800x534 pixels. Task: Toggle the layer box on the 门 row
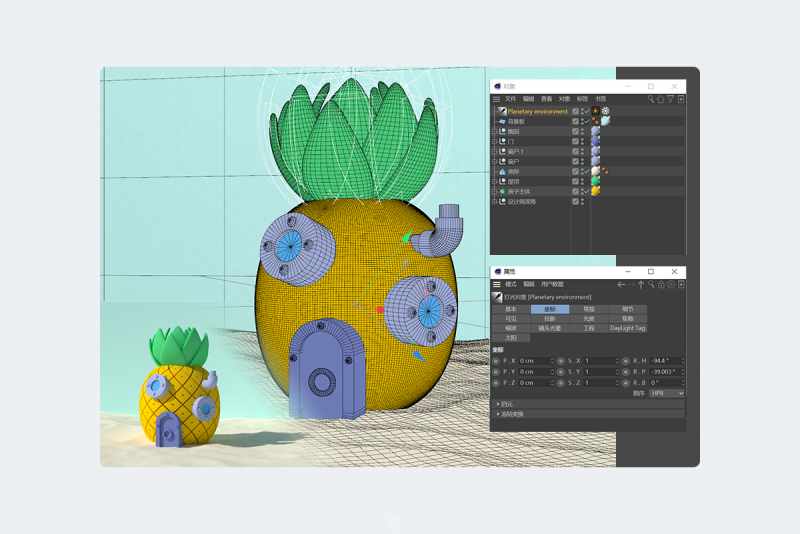575,141
